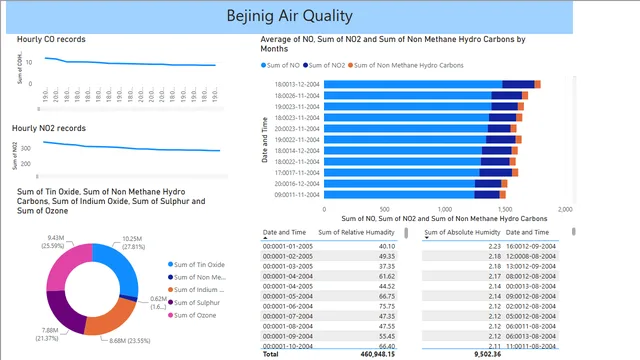The height and width of the screenshot is (360, 640).
Task: Click the bar chart vertical scrollbar
Action: coord(574,140)
